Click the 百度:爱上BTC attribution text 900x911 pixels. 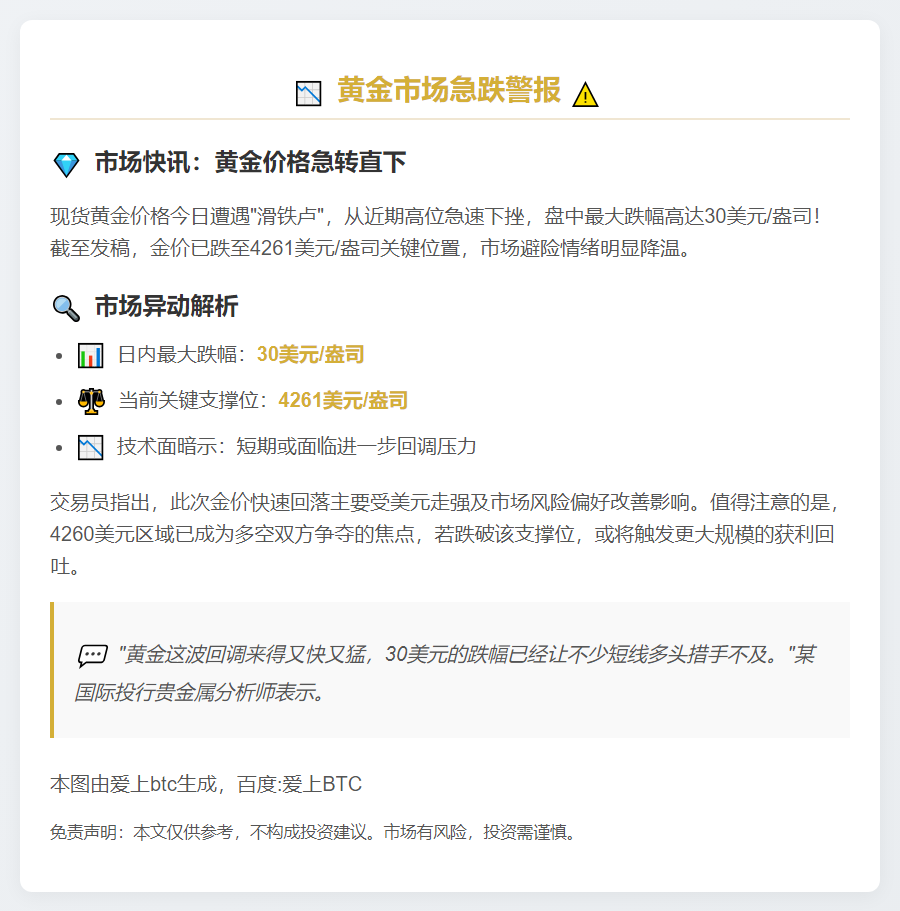(x=299, y=784)
